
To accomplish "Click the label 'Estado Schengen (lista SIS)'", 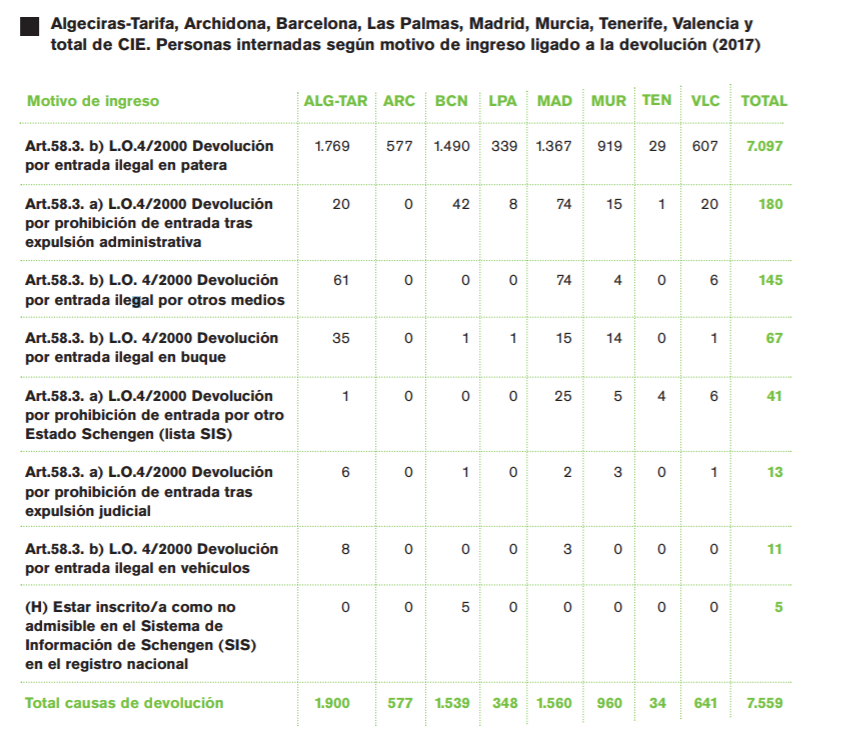I will coord(129,434).
